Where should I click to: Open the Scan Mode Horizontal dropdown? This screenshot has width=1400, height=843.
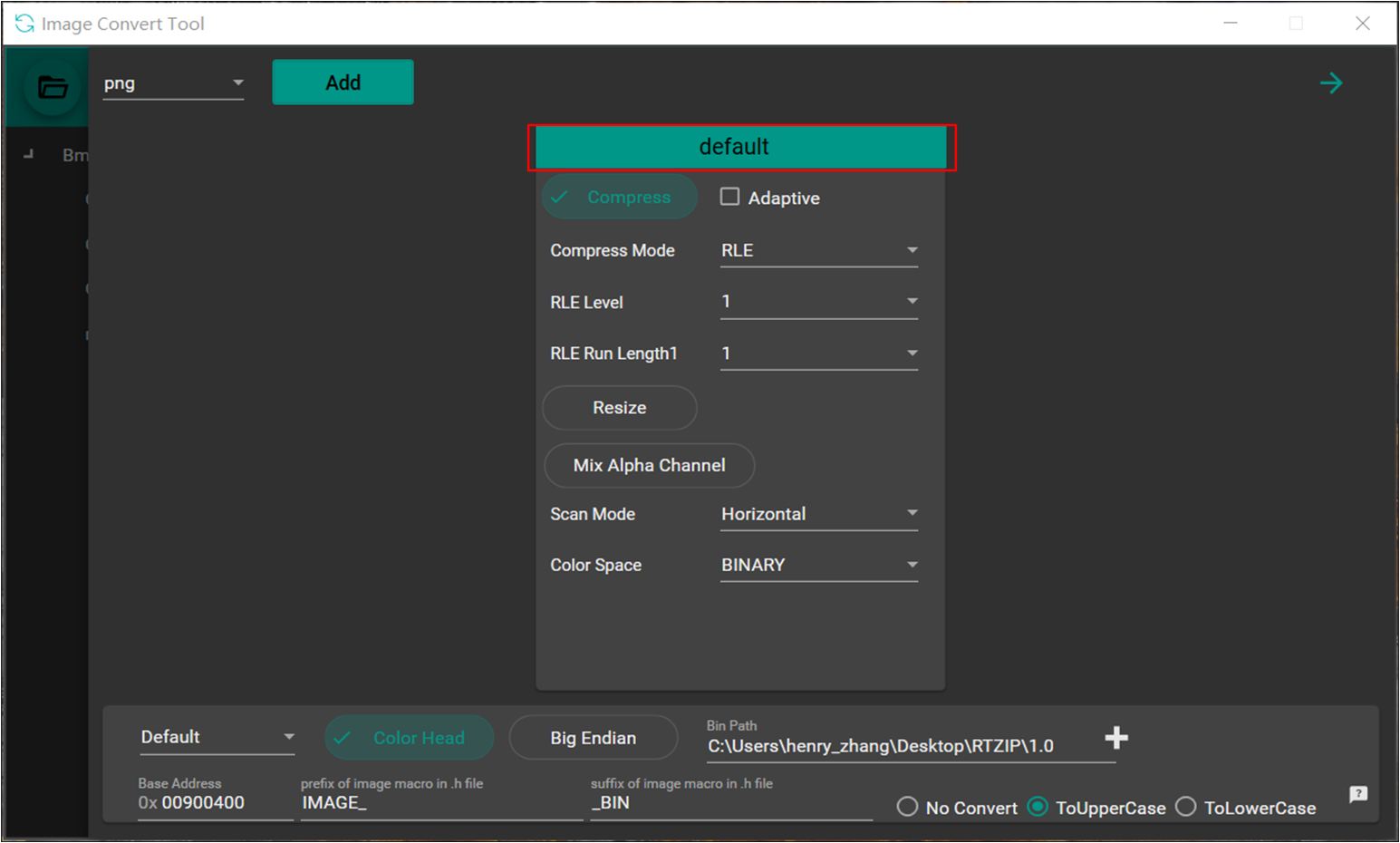[818, 514]
